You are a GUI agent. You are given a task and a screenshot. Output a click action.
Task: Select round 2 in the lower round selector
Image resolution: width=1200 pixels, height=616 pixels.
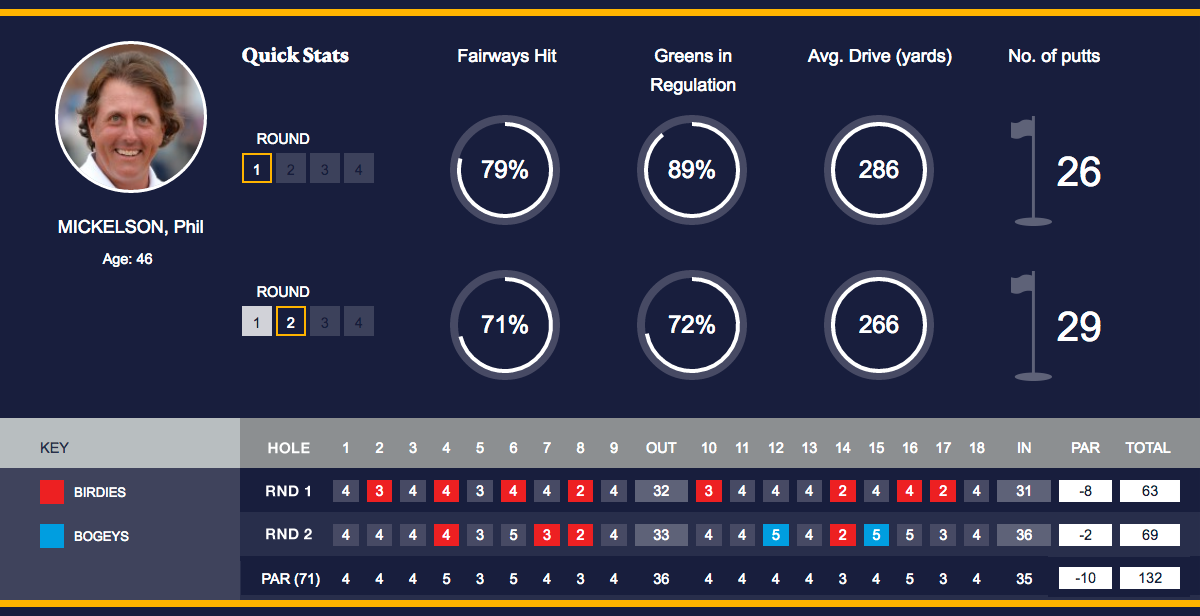[291, 322]
